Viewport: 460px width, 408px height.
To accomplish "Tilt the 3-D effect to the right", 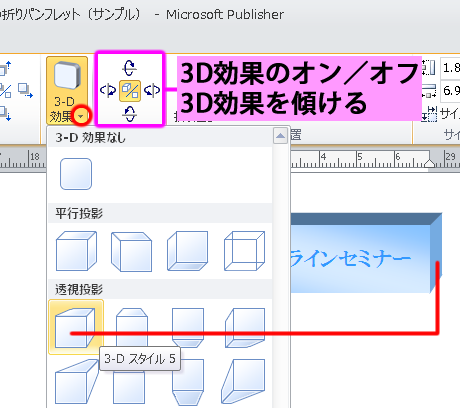I will (152, 90).
